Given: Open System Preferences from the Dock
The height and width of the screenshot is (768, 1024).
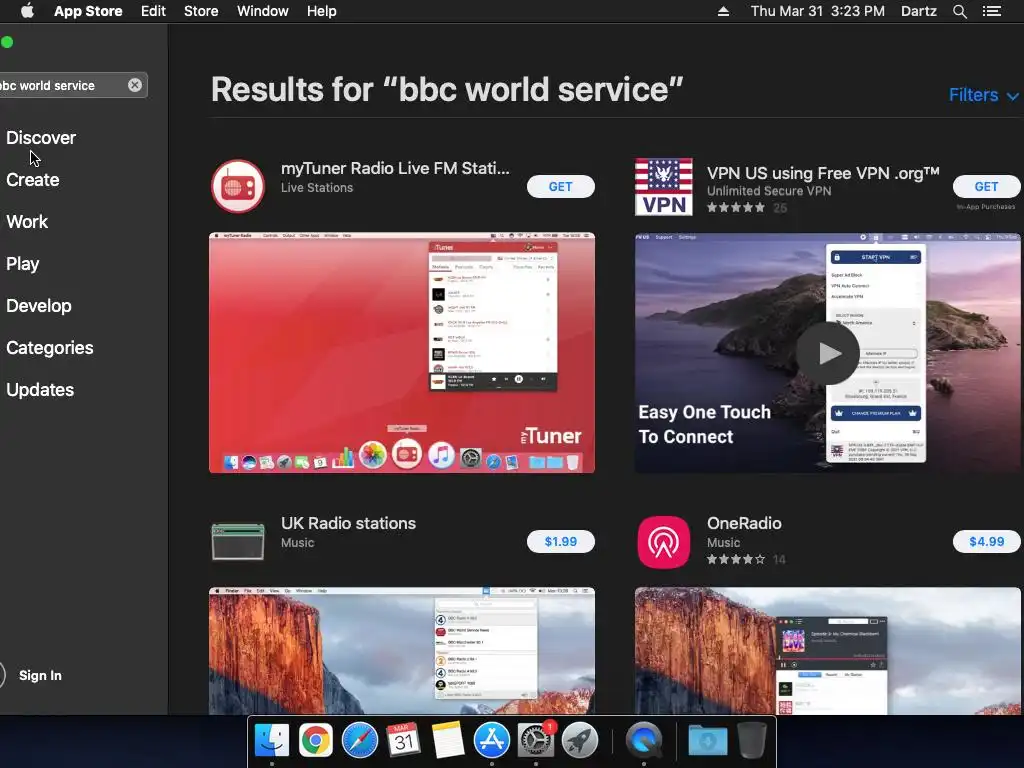Looking at the screenshot, I should click(x=536, y=741).
